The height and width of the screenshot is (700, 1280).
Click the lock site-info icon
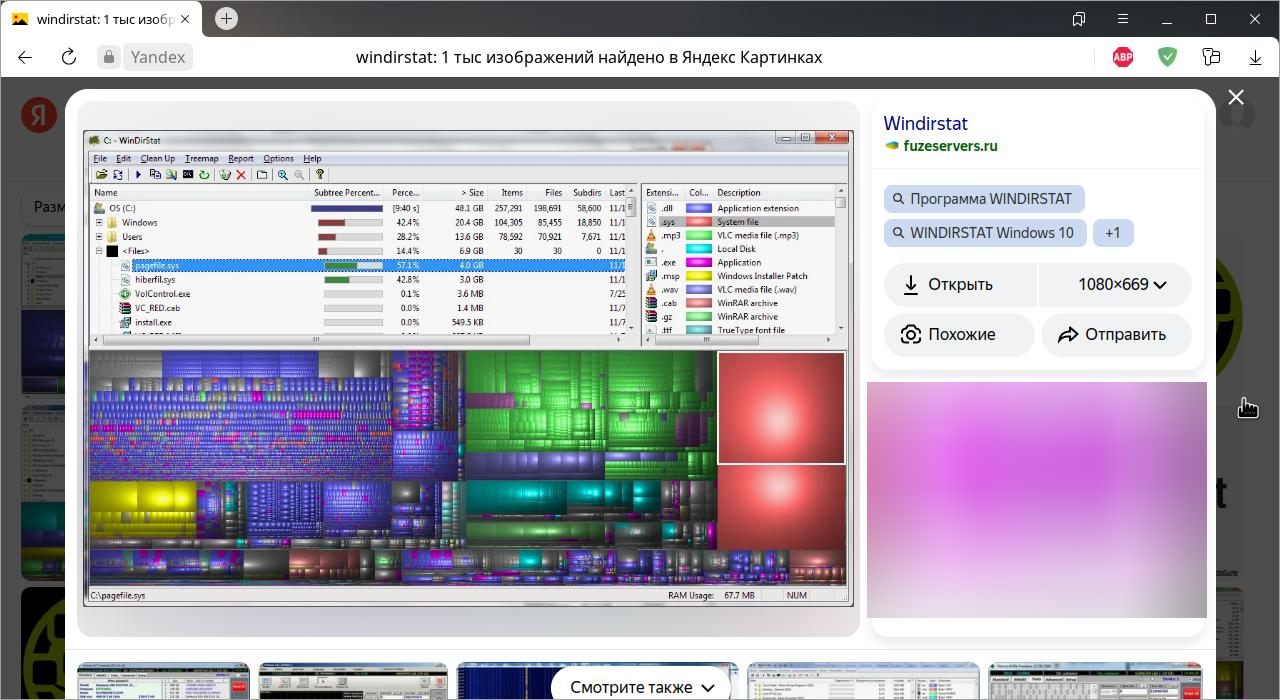point(109,57)
